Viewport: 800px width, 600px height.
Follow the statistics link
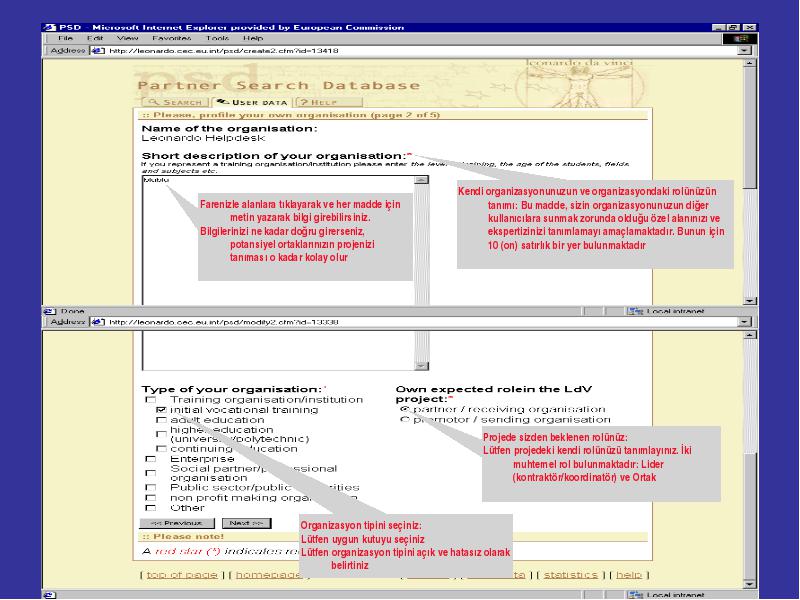click(570, 574)
